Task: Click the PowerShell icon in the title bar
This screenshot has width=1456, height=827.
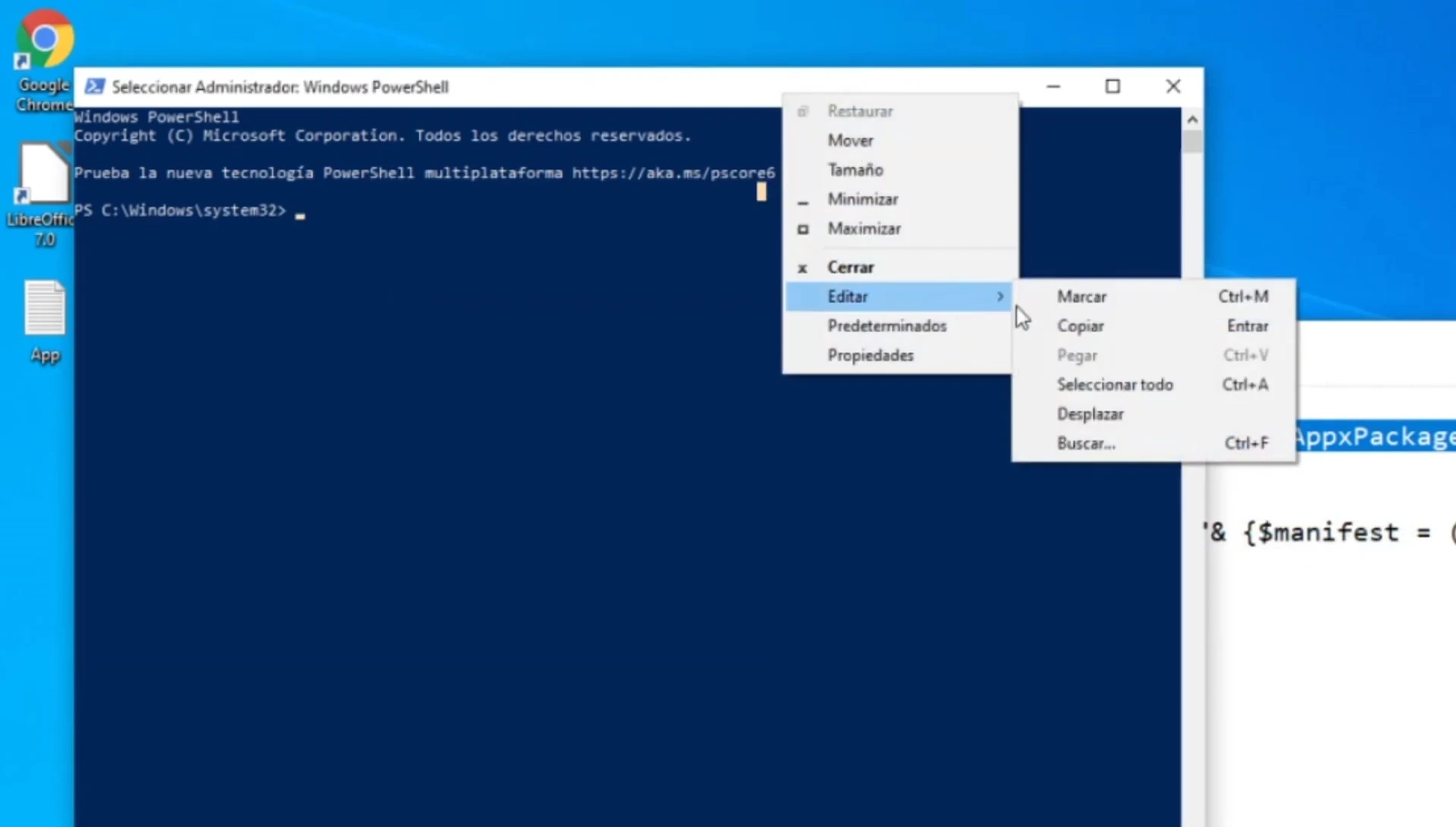Action: click(95, 86)
